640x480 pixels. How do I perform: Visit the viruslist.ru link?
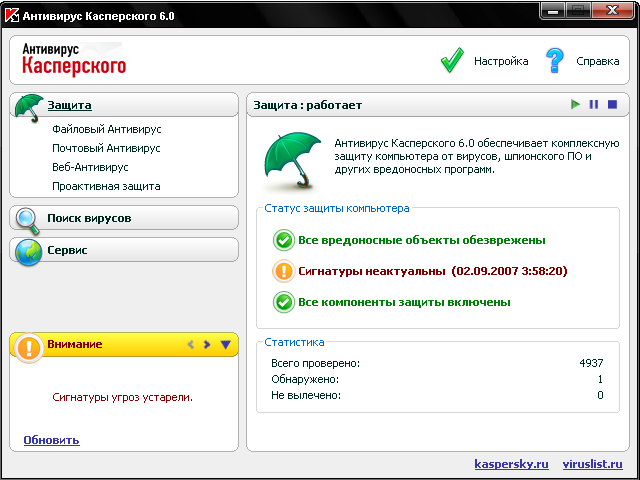coord(593,464)
